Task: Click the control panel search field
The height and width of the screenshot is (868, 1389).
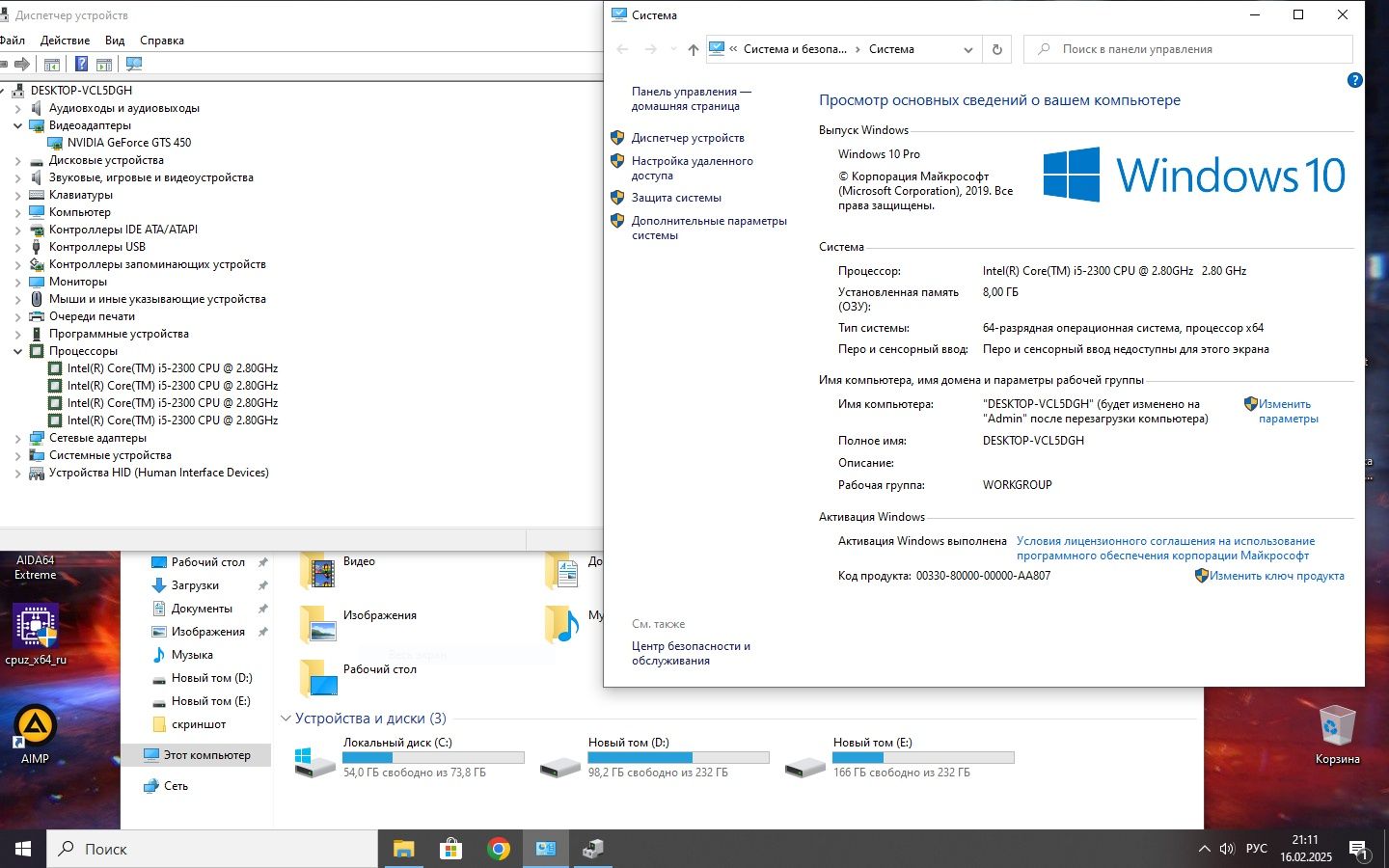Action: 1188,49
